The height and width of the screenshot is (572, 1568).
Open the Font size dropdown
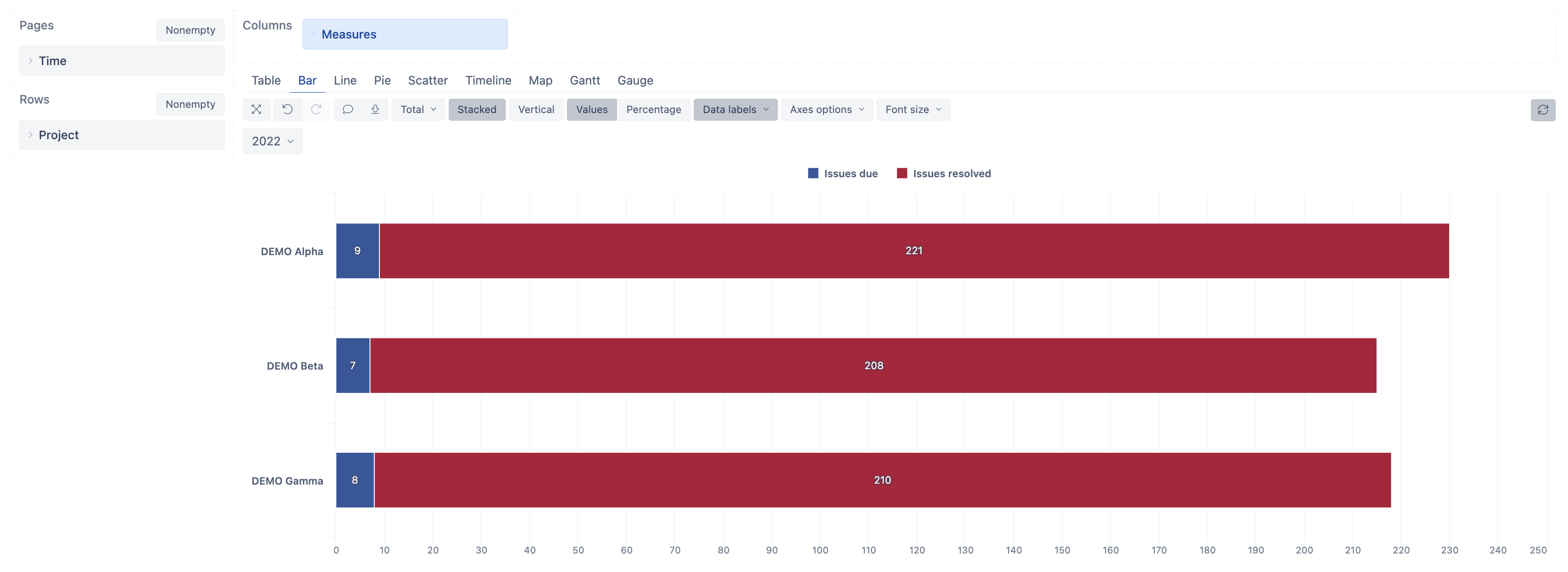(912, 110)
